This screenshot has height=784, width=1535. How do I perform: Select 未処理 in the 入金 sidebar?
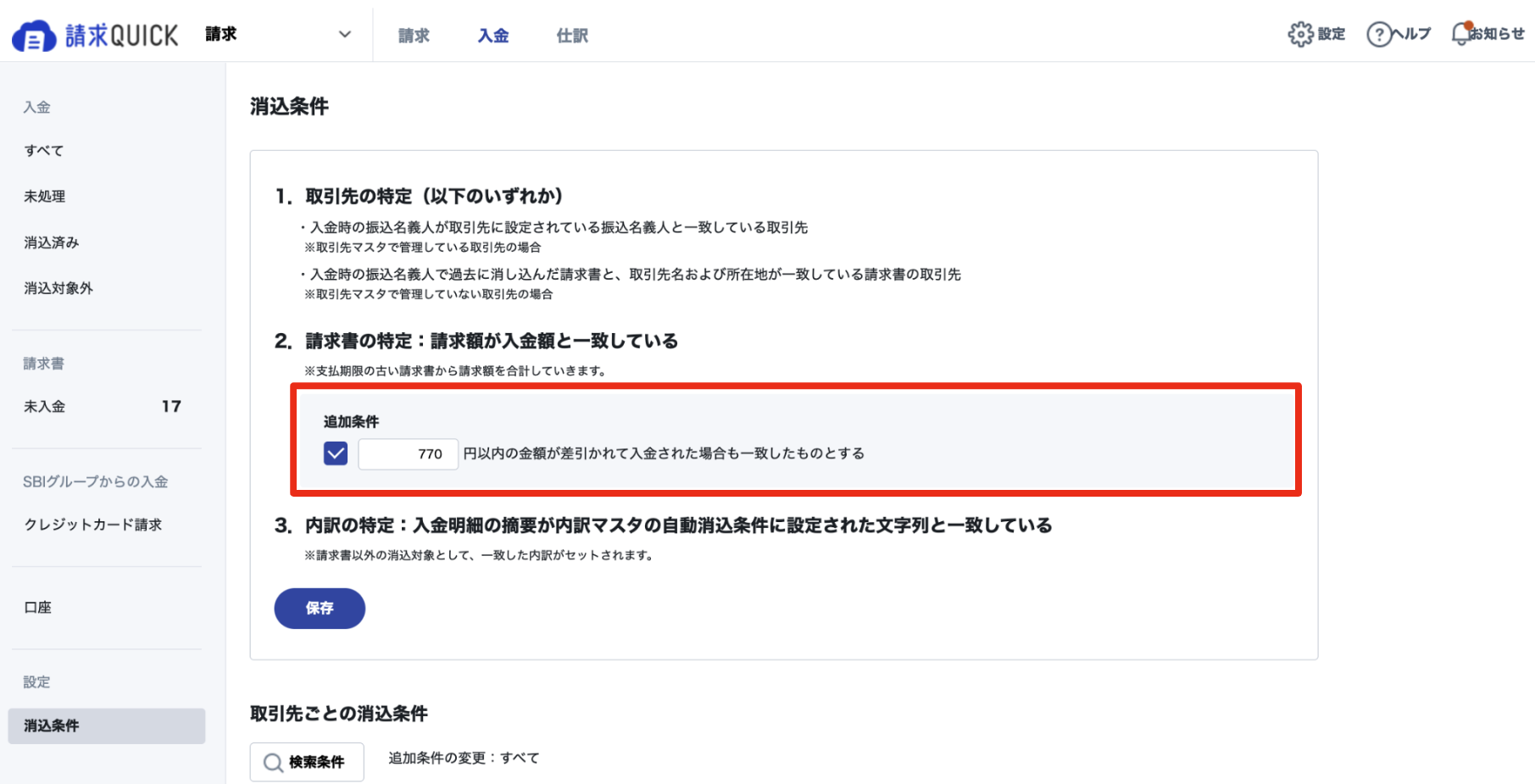(x=44, y=196)
